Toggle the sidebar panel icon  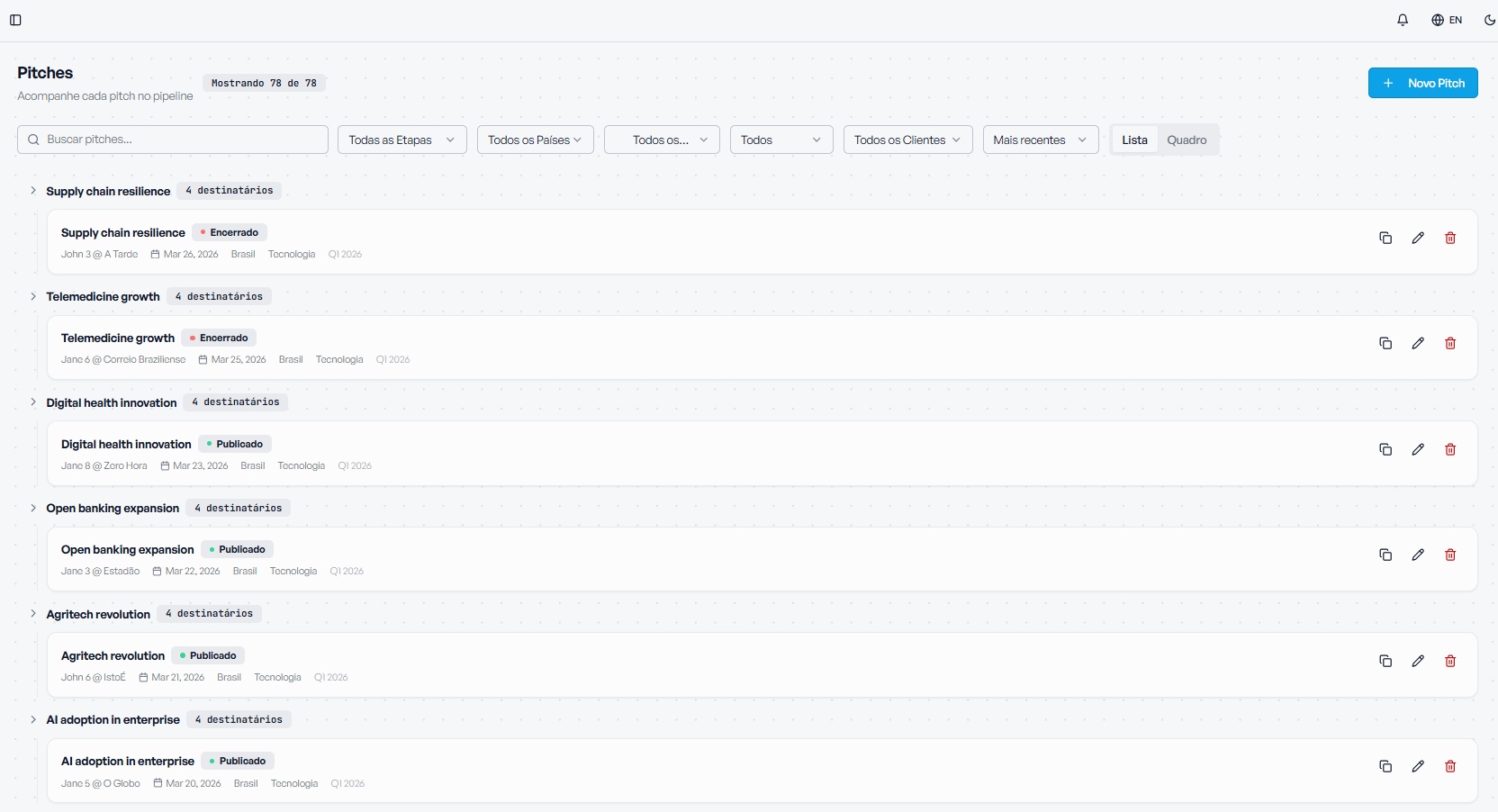pos(15,20)
